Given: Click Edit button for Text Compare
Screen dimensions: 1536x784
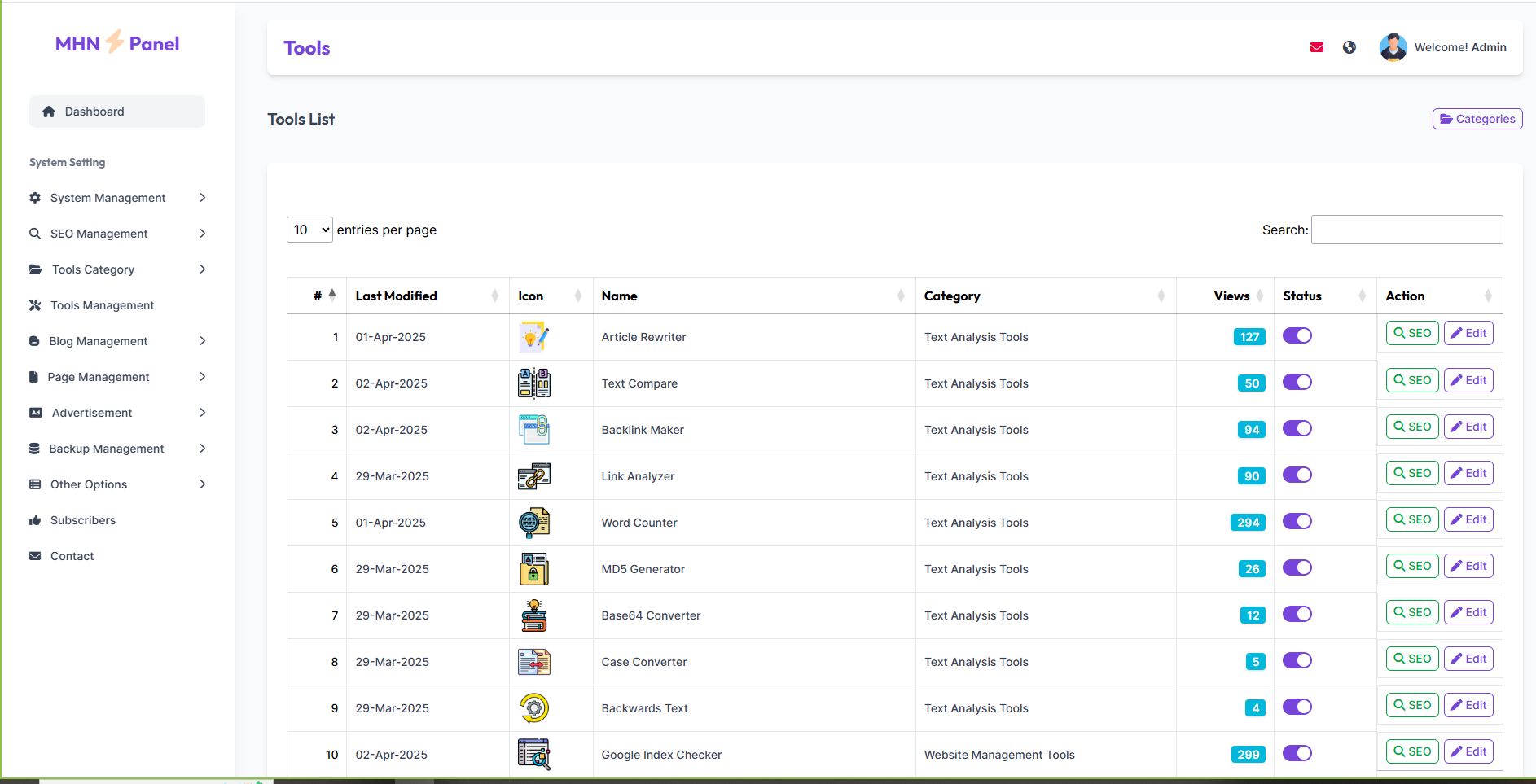Looking at the screenshot, I should [x=1468, y=380].
